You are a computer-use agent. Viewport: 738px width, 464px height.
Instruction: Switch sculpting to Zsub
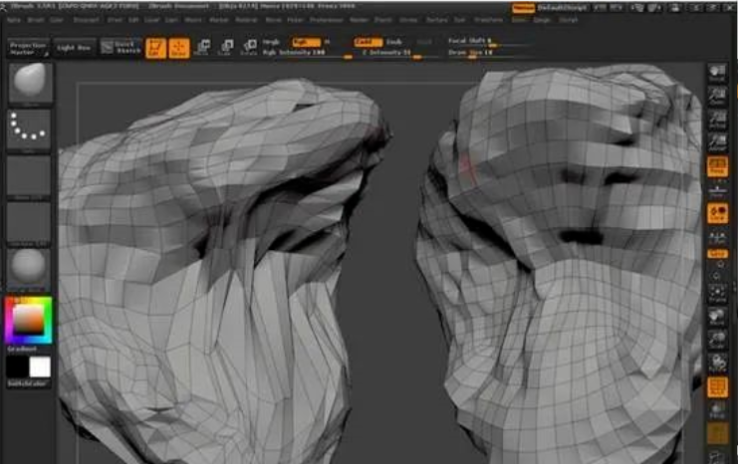coord(394,42)
